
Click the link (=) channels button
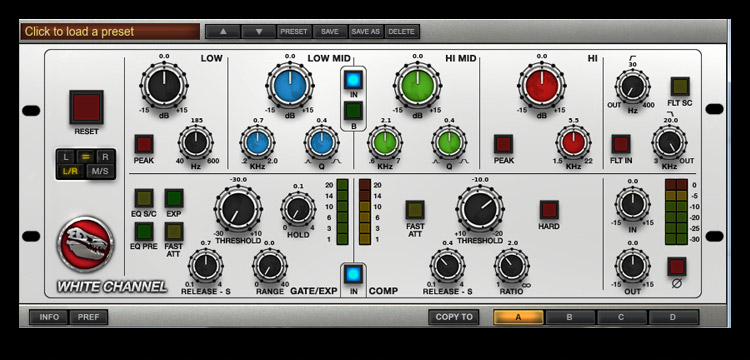(86, 156)
